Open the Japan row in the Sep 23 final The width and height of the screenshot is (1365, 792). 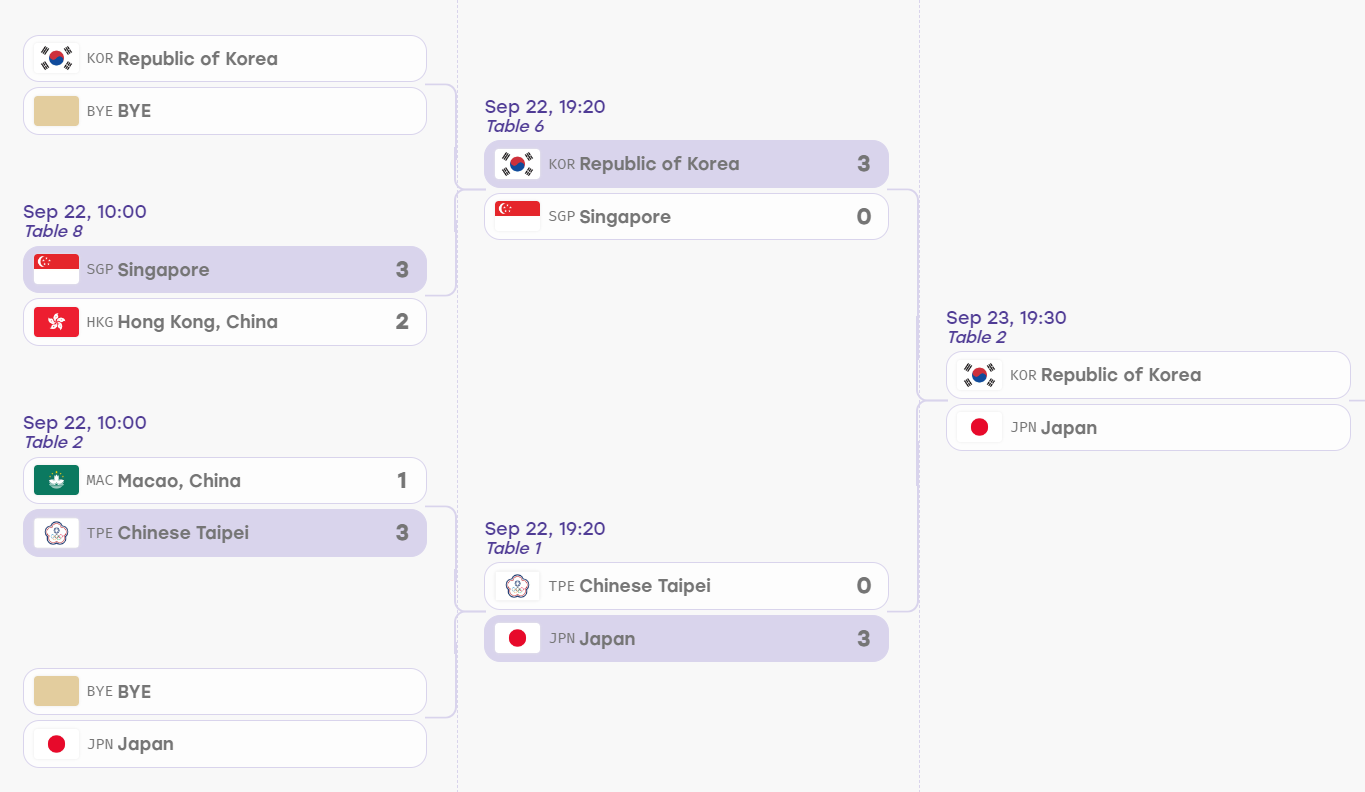pyautogui.click(x=1148, y=427)
